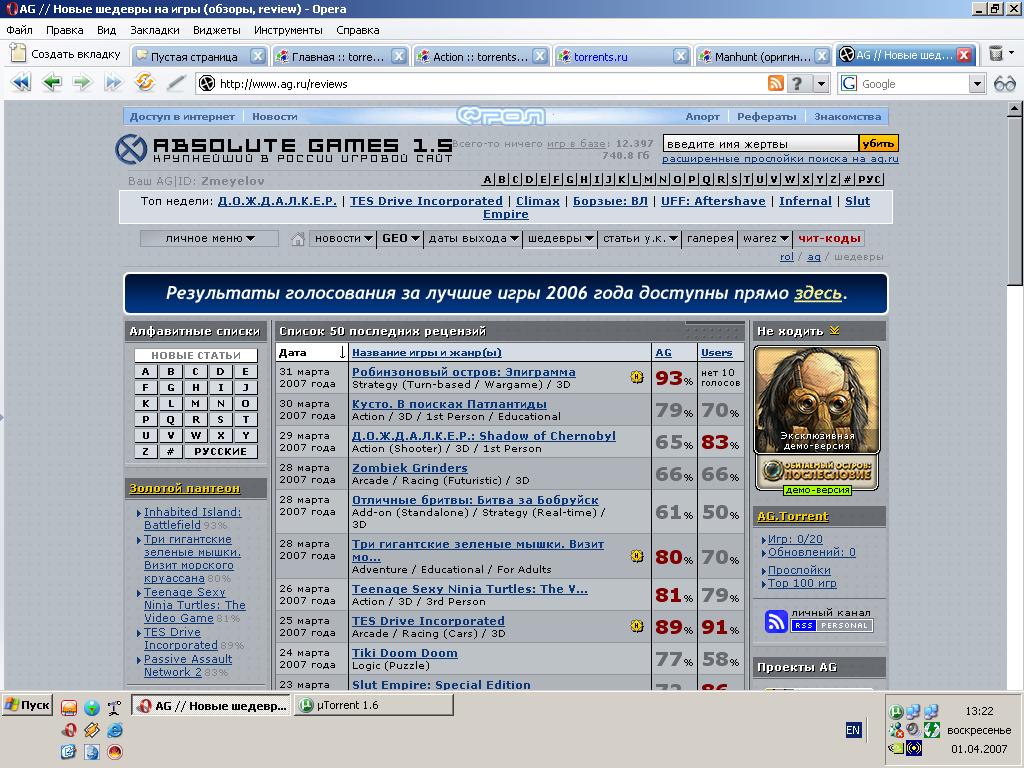
Task: Click the game demo thumbnail with goggles man
Action: 817,400
